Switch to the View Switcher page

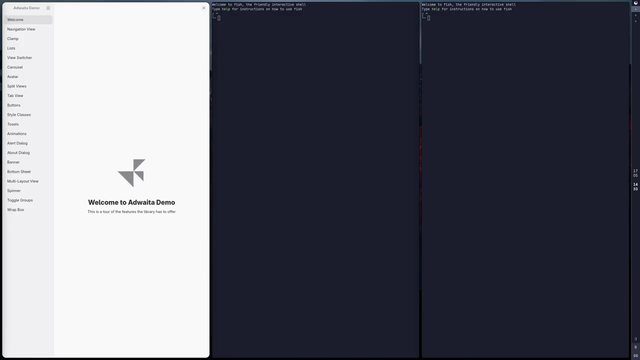29,58
